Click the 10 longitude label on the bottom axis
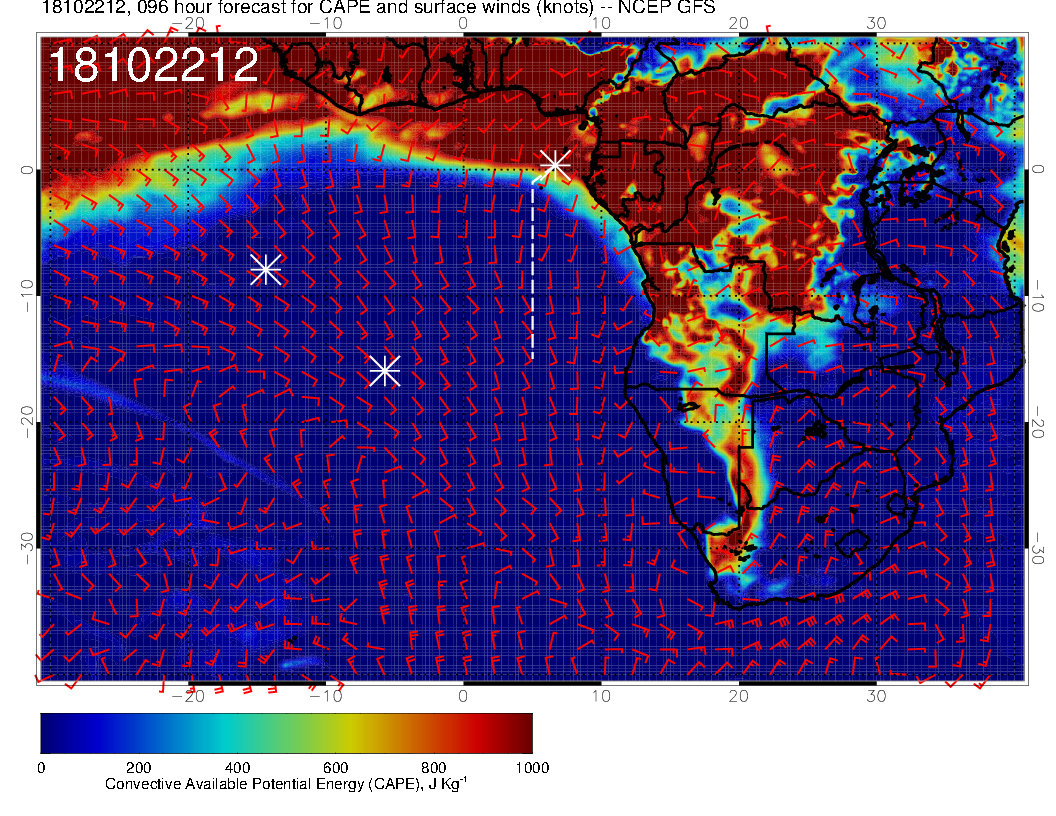Screen dimensions: 1056x816 tap(601, 695)
